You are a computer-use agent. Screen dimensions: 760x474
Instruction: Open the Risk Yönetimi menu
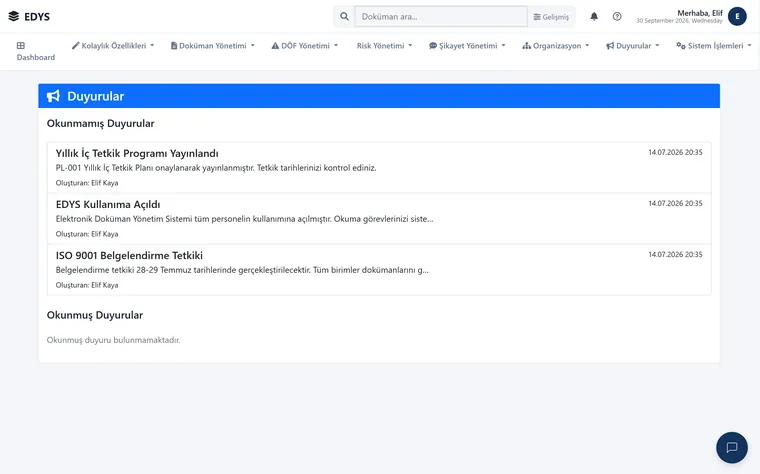point(384,46)
